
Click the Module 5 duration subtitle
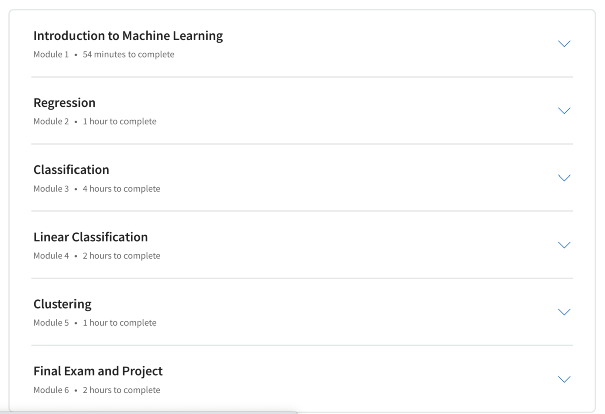point(120,323)
